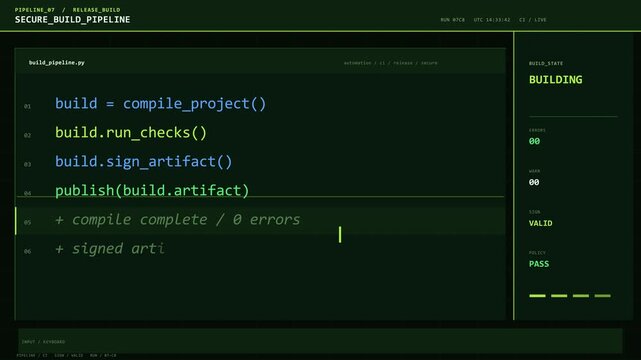
Task: Click the build_pipeline.py file tab
Action: [57, 63]
